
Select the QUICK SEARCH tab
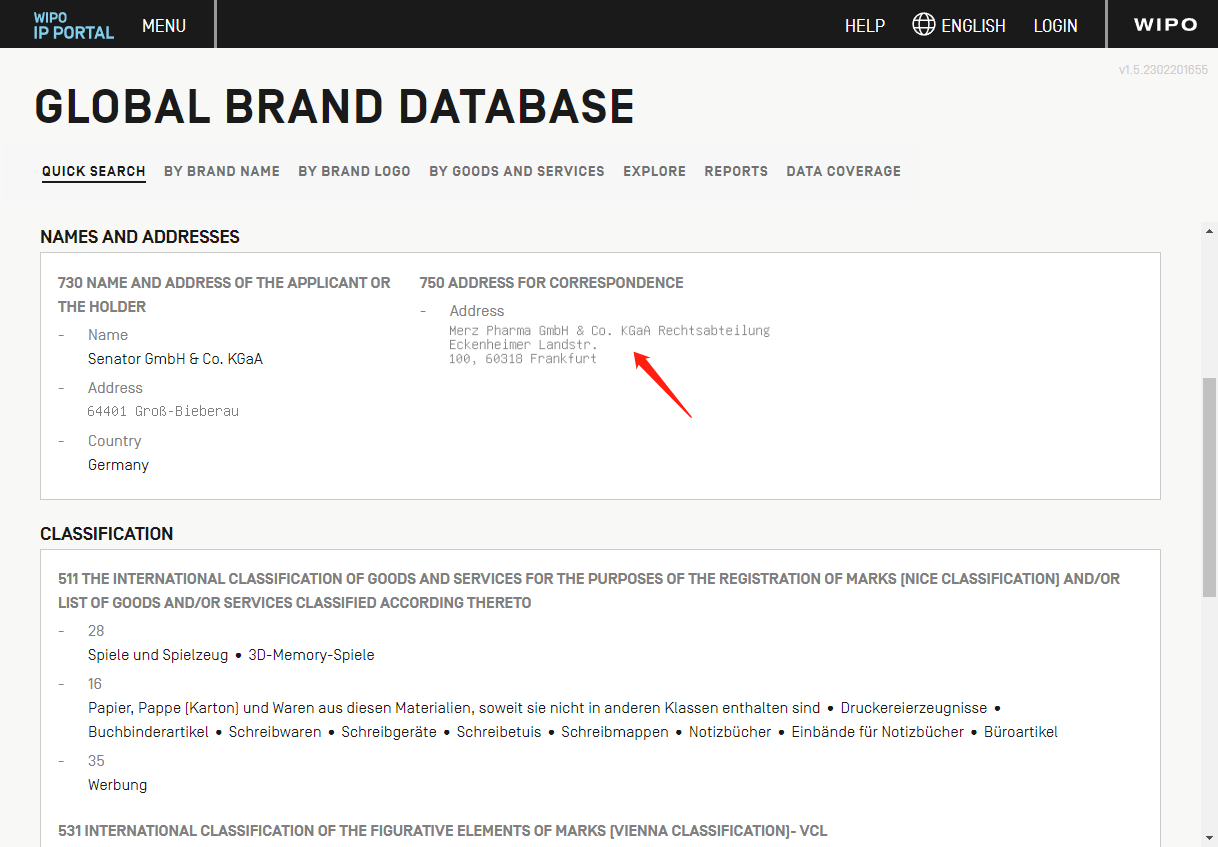click(x=94, y=171)
